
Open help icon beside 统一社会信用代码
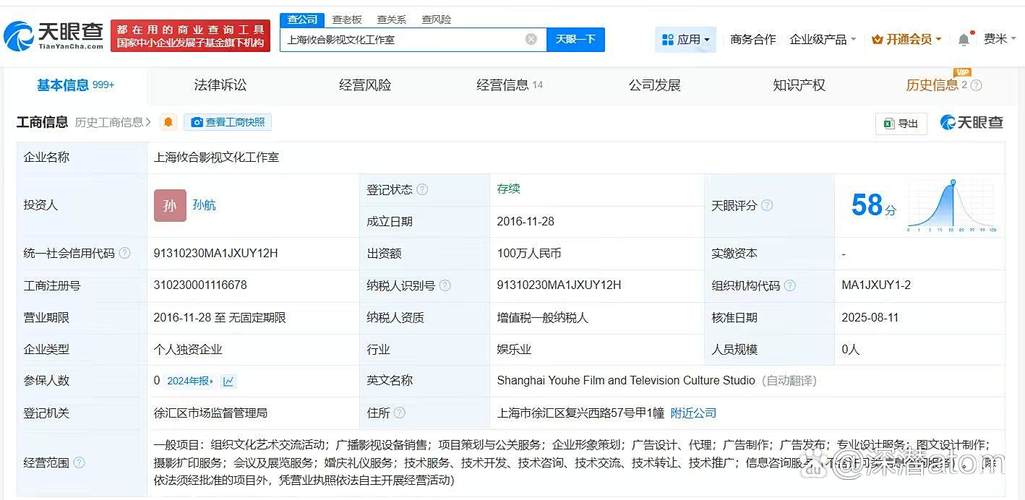tap(124, 254)
